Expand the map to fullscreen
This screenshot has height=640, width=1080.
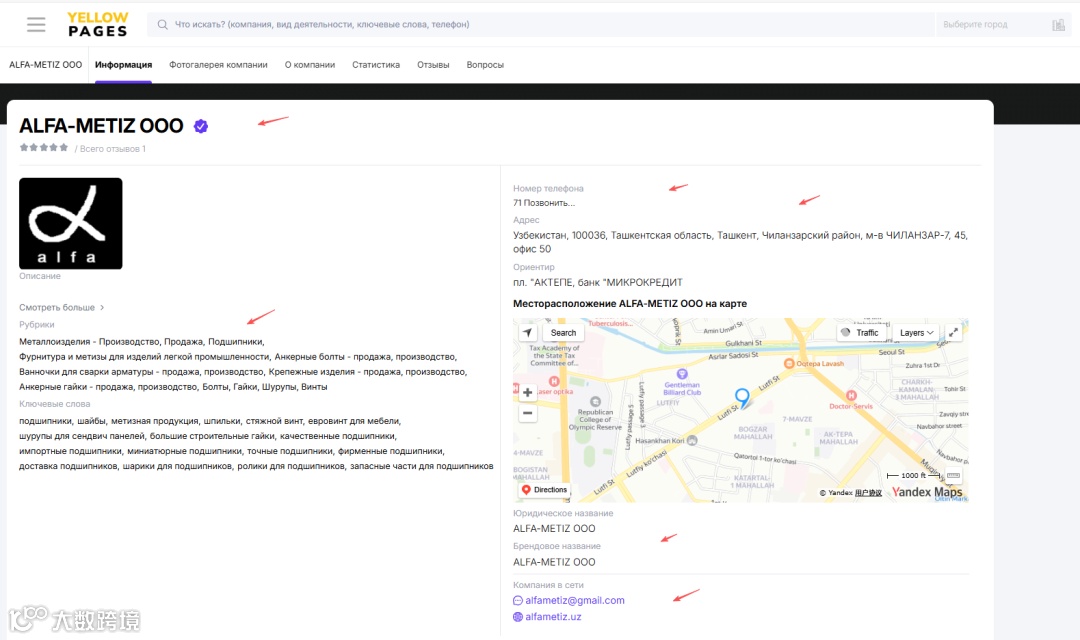[x=953, y=332]
